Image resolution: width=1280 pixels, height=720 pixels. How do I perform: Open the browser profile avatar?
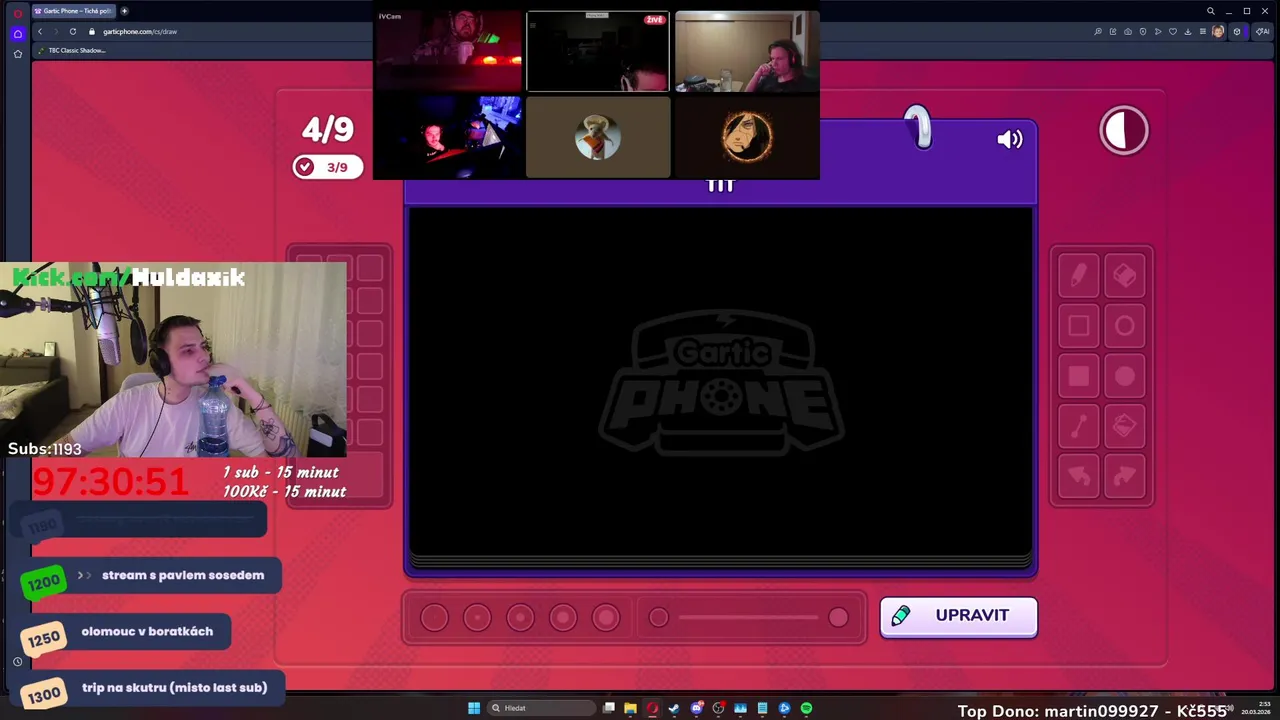point(1218,31)
